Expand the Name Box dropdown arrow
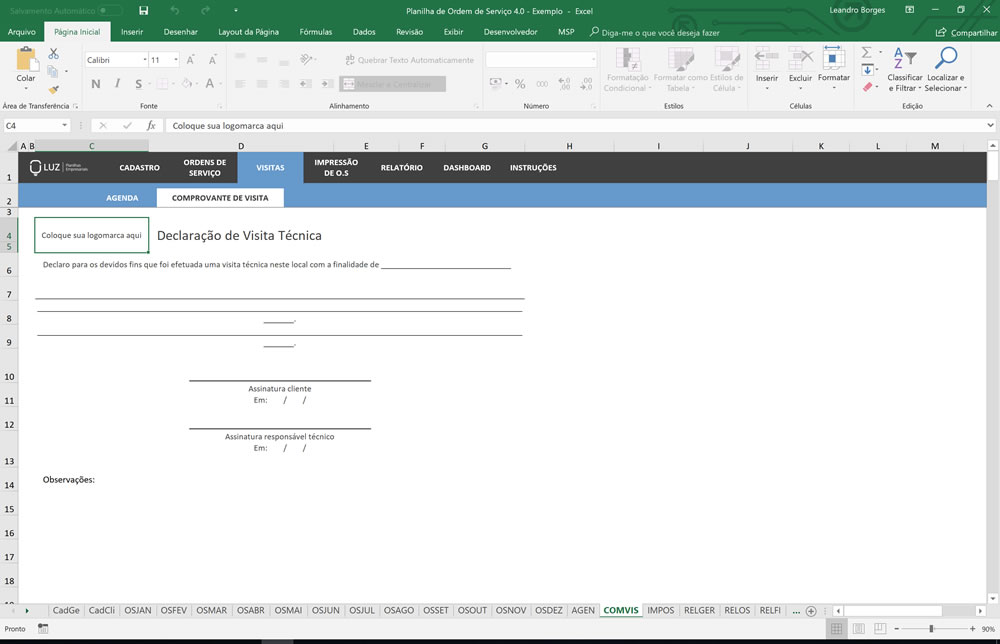Screen dimensions: 1000x644 [x=64, y=126]
